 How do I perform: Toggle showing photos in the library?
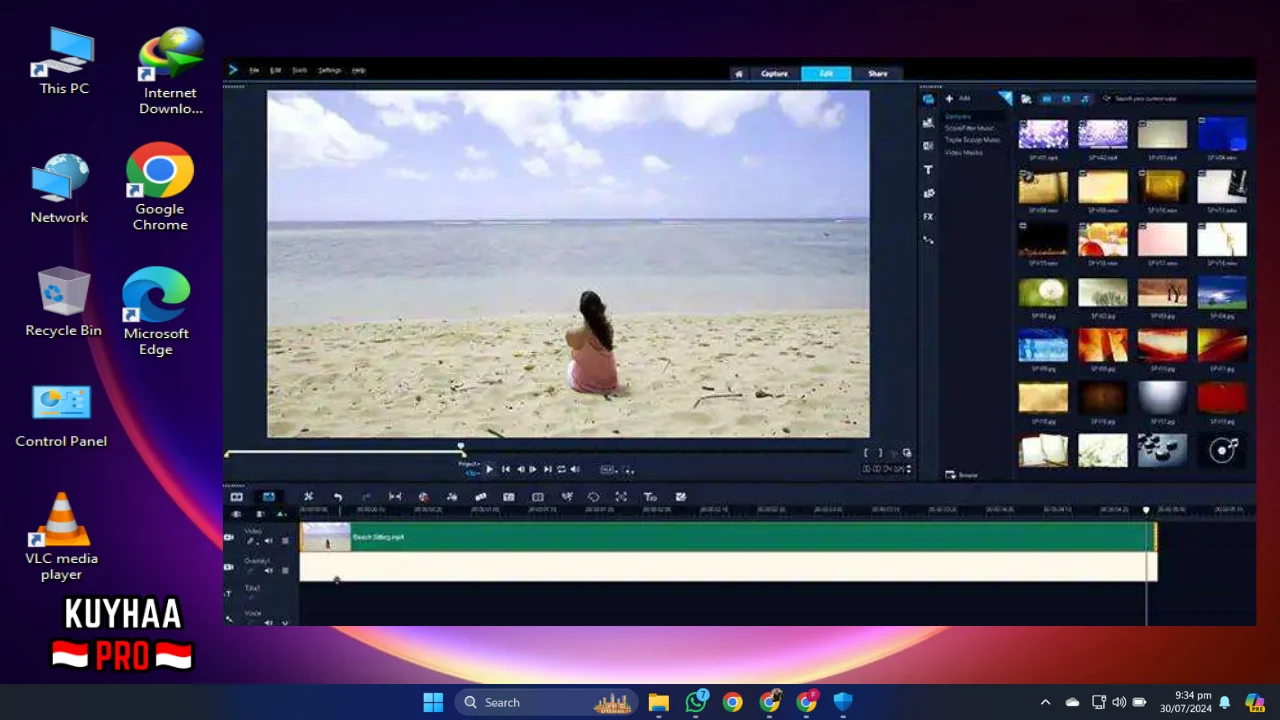1066,99
